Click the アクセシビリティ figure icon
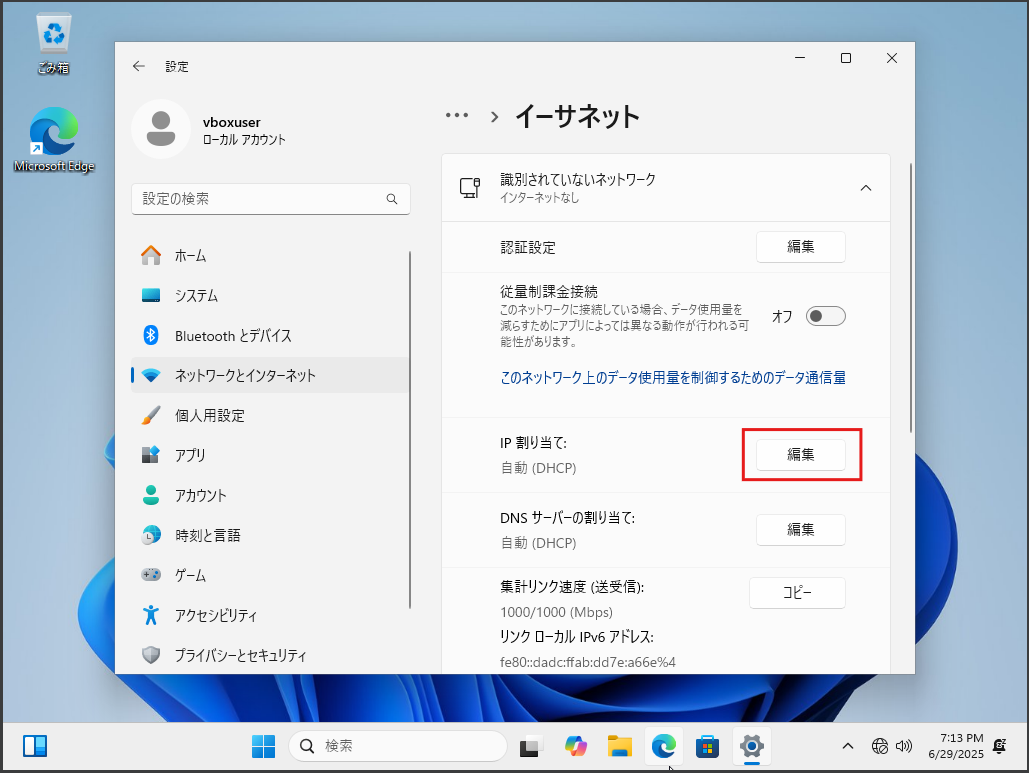This screenshot has width=1029, height=773. point(151,615)
